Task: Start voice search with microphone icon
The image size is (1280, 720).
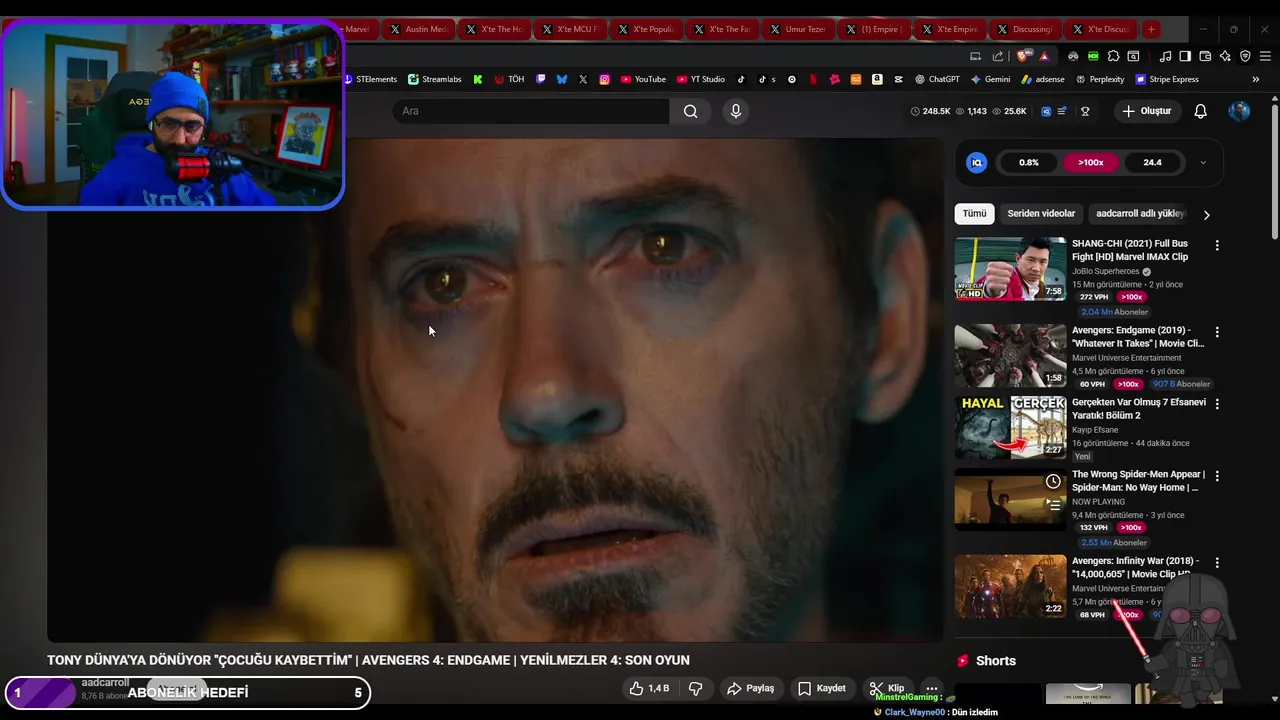Action: click(736, 111)
